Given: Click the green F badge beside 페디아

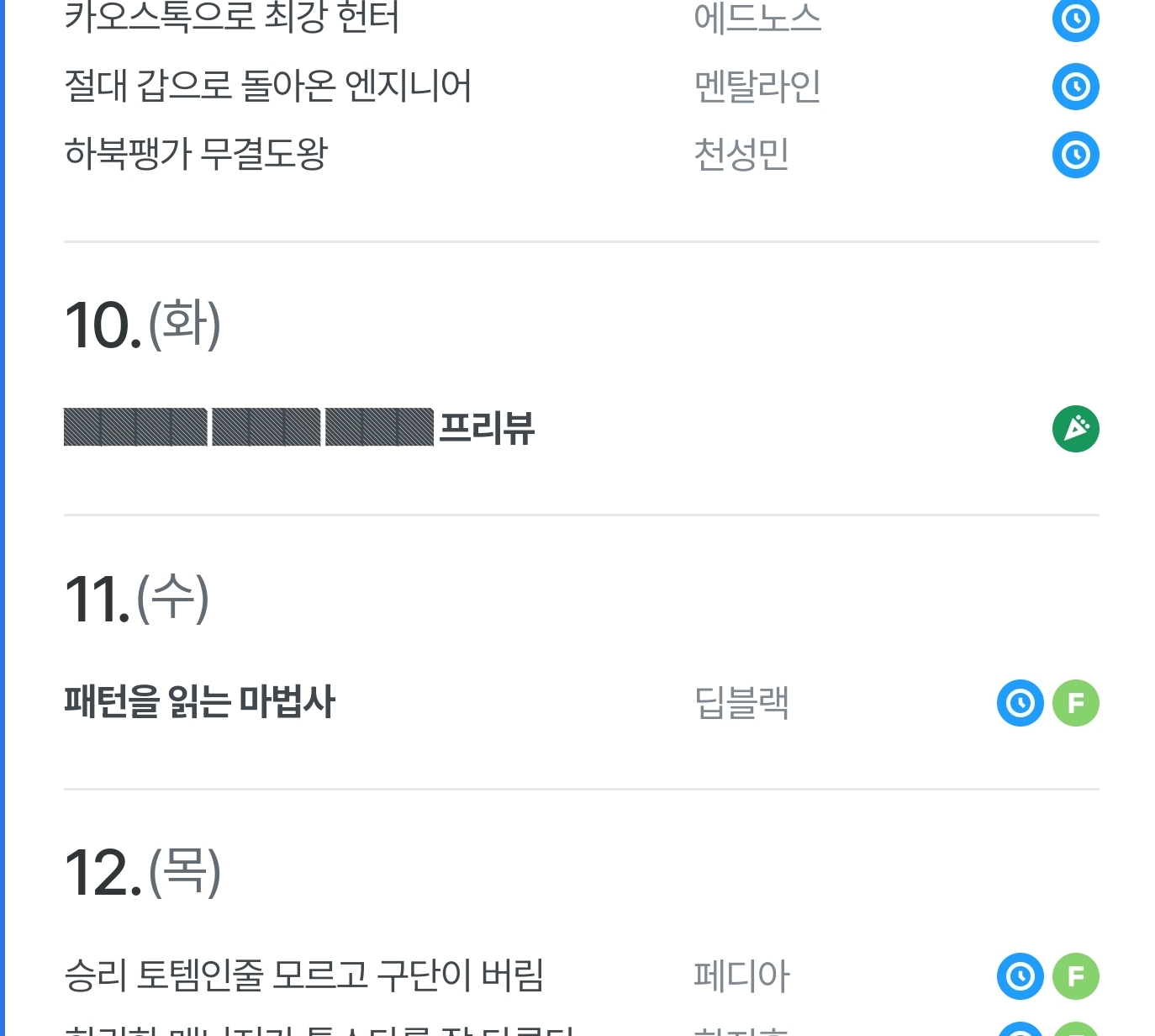Looking at the screenshot, I should pyautogui.click(x=1075, y=976).
